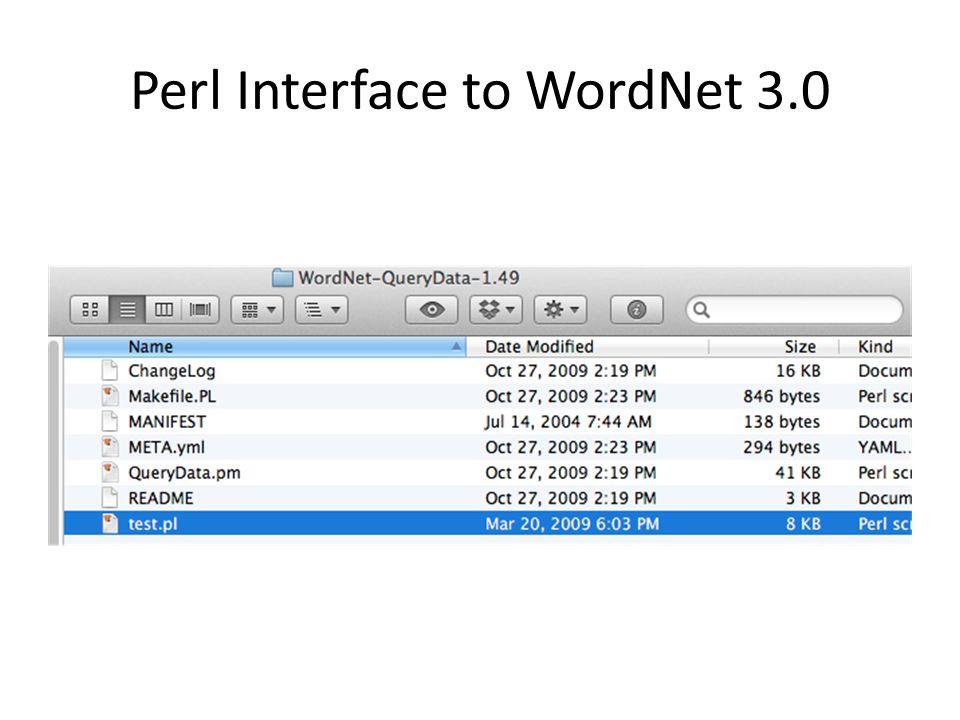
Task: Select the QueryData.pm file name
Action: (x=184, y=473)
